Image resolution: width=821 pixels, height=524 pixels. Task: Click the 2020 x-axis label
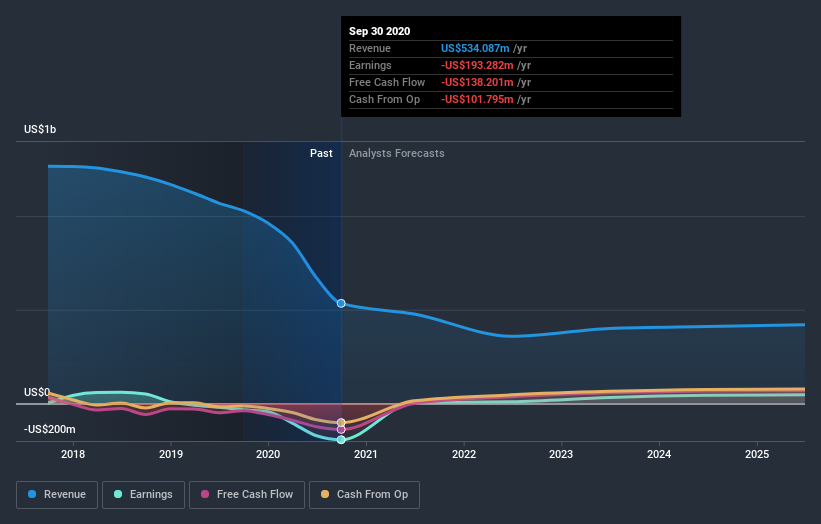(x=268, y=454)
